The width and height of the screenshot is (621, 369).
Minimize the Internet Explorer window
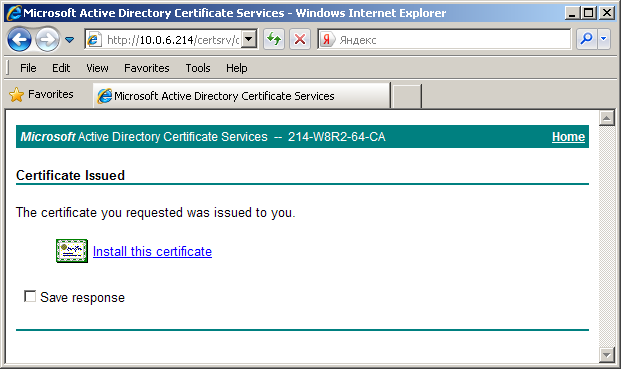click(x=571, y=13)
